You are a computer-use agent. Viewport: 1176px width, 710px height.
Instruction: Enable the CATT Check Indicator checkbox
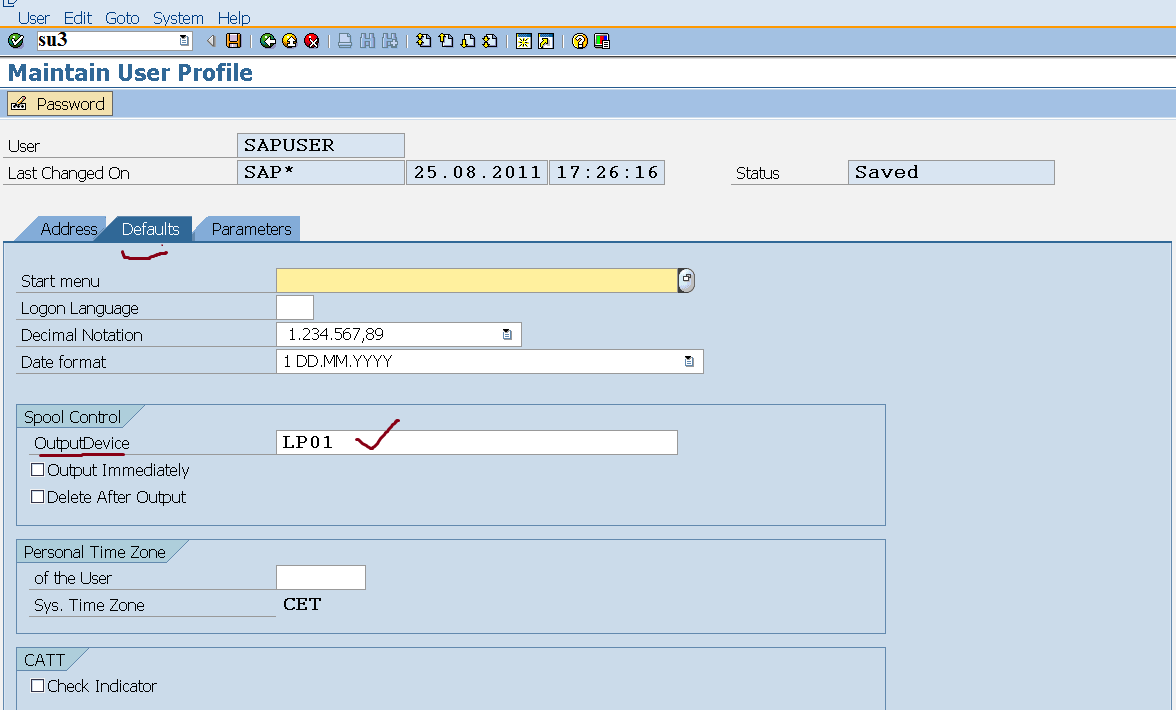37,686
